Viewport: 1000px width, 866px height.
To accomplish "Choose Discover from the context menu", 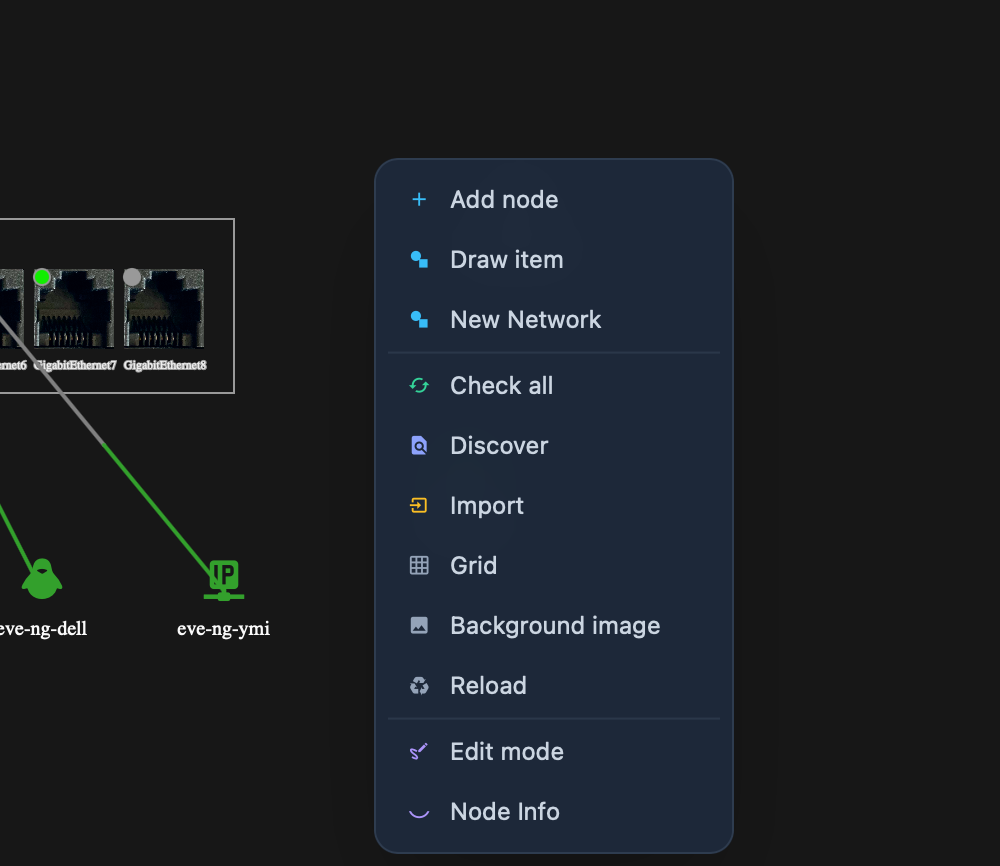I will pos(554,445).
